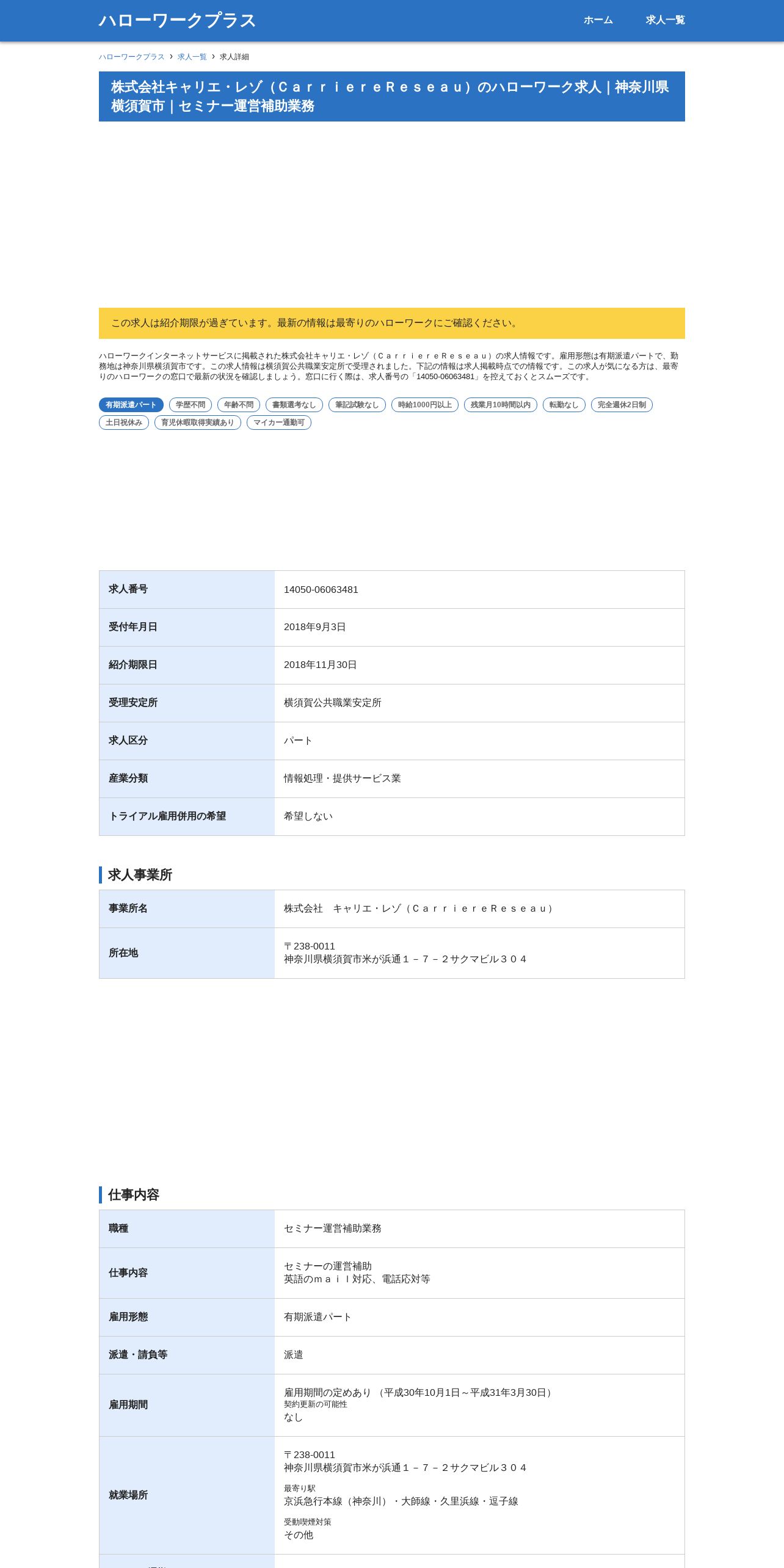Click the 派遣・請負等 value 派遣

[x=294, y=1355]
